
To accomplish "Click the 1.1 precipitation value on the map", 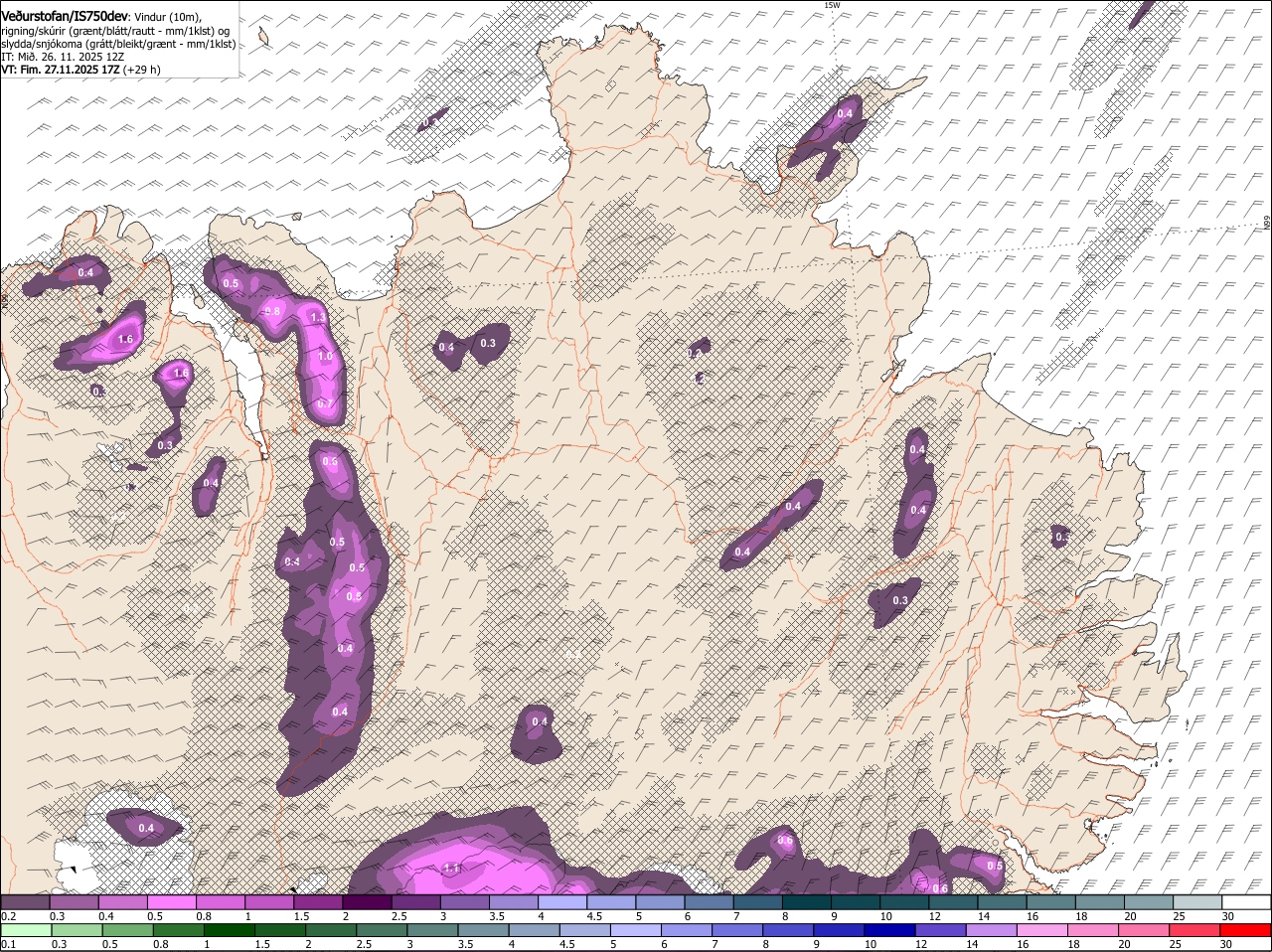I will coord(452,869).
